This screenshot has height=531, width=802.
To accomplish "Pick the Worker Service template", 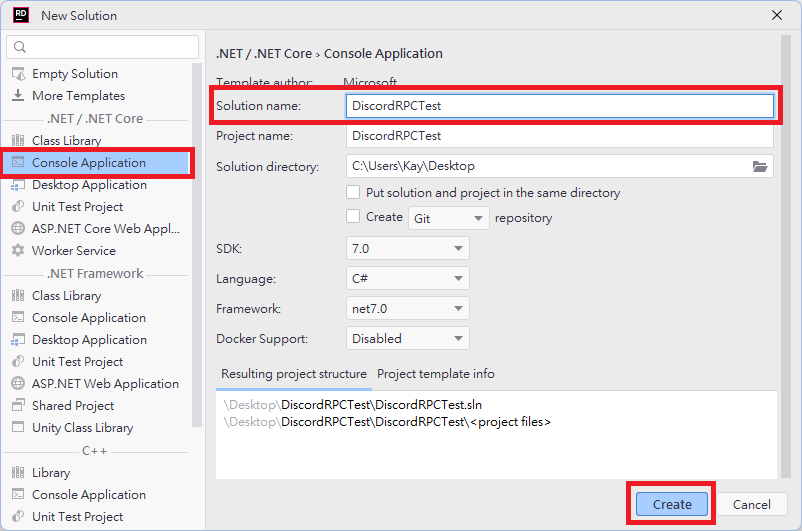I will point(73,251).
